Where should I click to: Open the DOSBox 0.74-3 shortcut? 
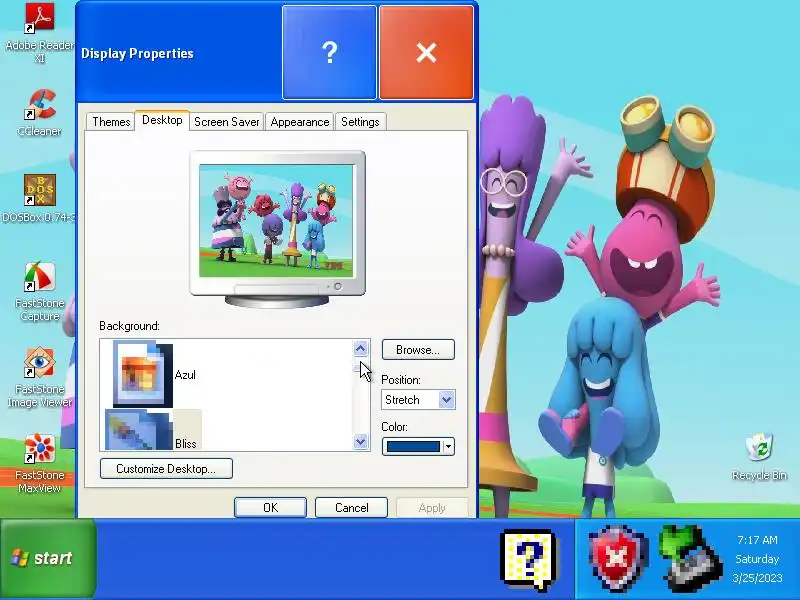pyautogui.click(x=39, y=198)
